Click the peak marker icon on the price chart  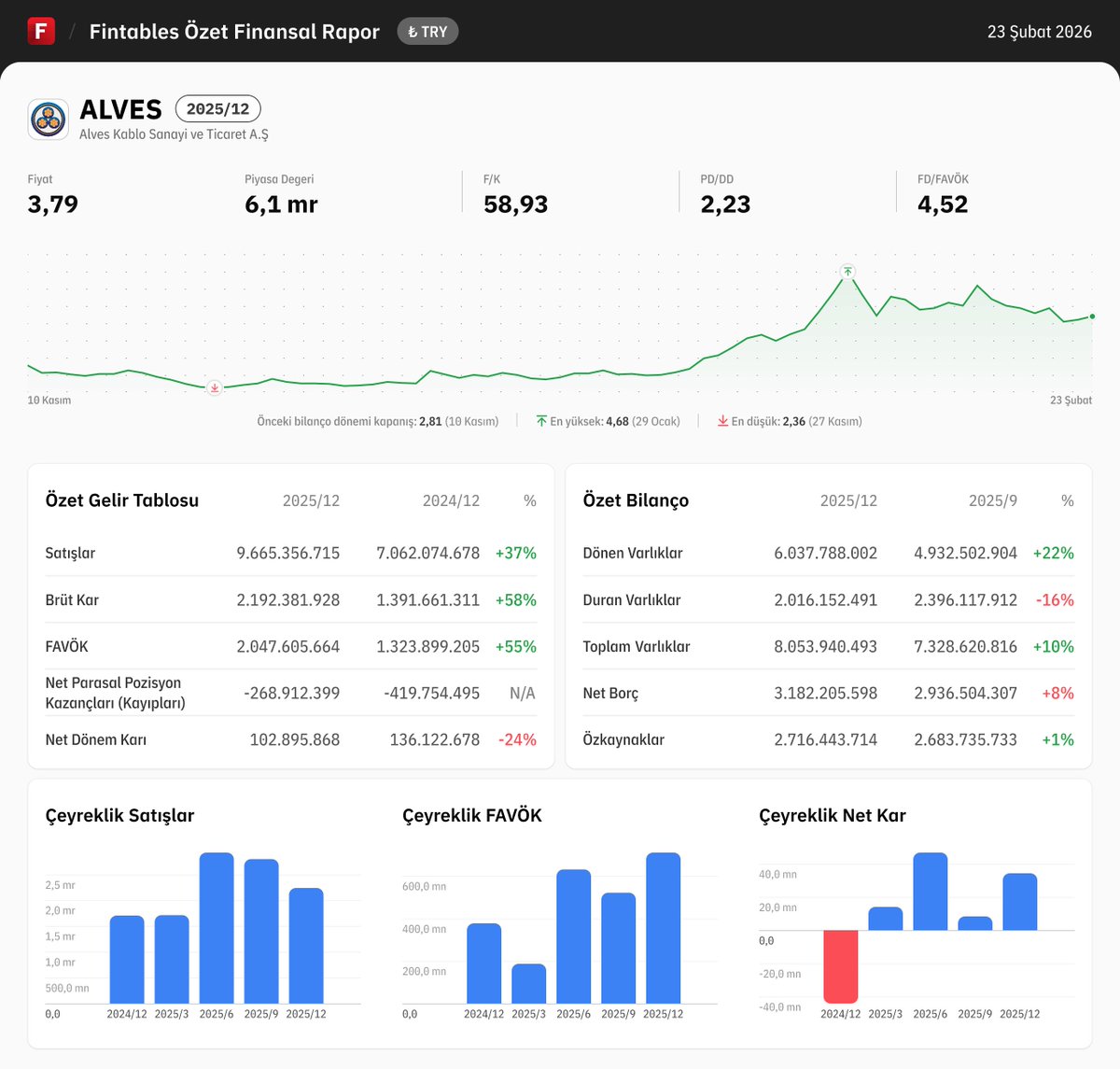point(847,271)
